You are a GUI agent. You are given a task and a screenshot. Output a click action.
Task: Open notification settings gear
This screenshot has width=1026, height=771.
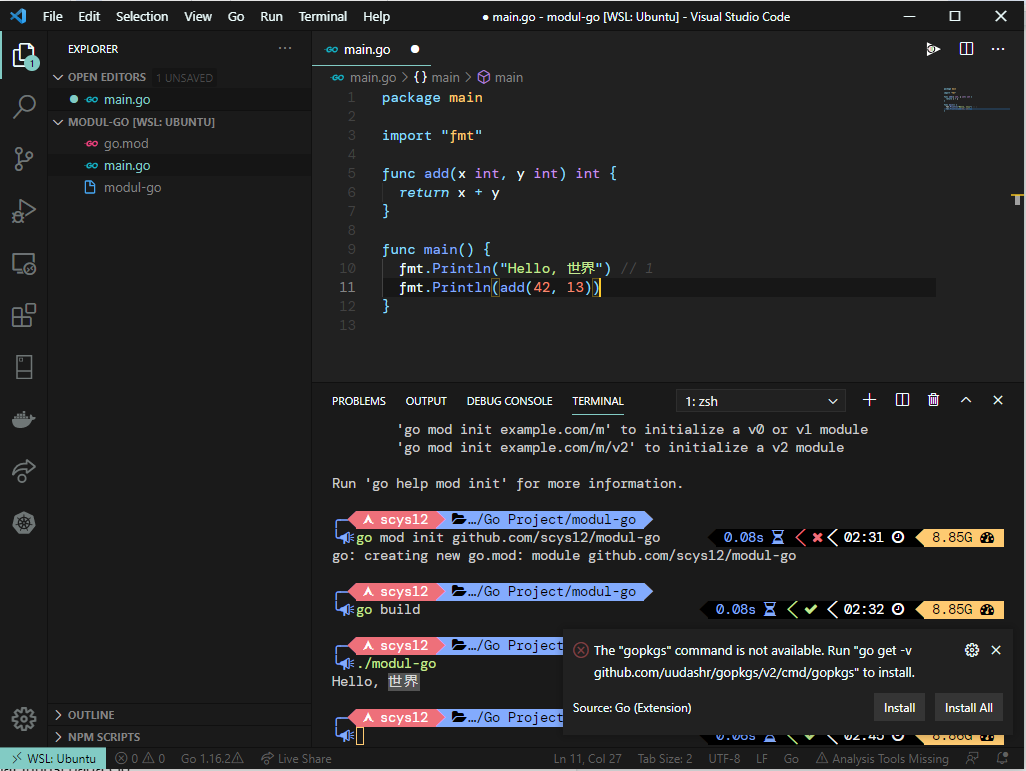pos(972,650)
